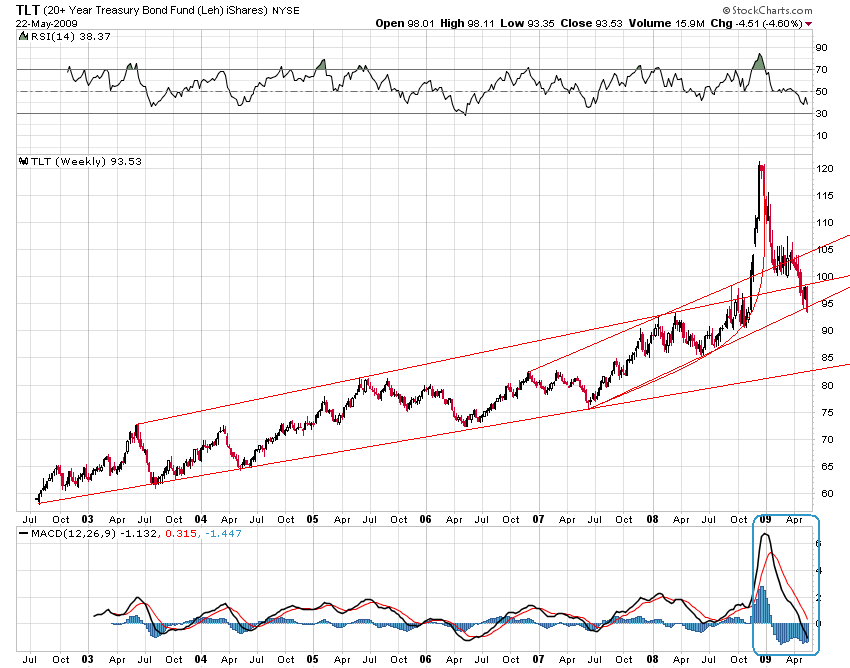Click the Chg value -4.51 (-4.60%)

769,23
